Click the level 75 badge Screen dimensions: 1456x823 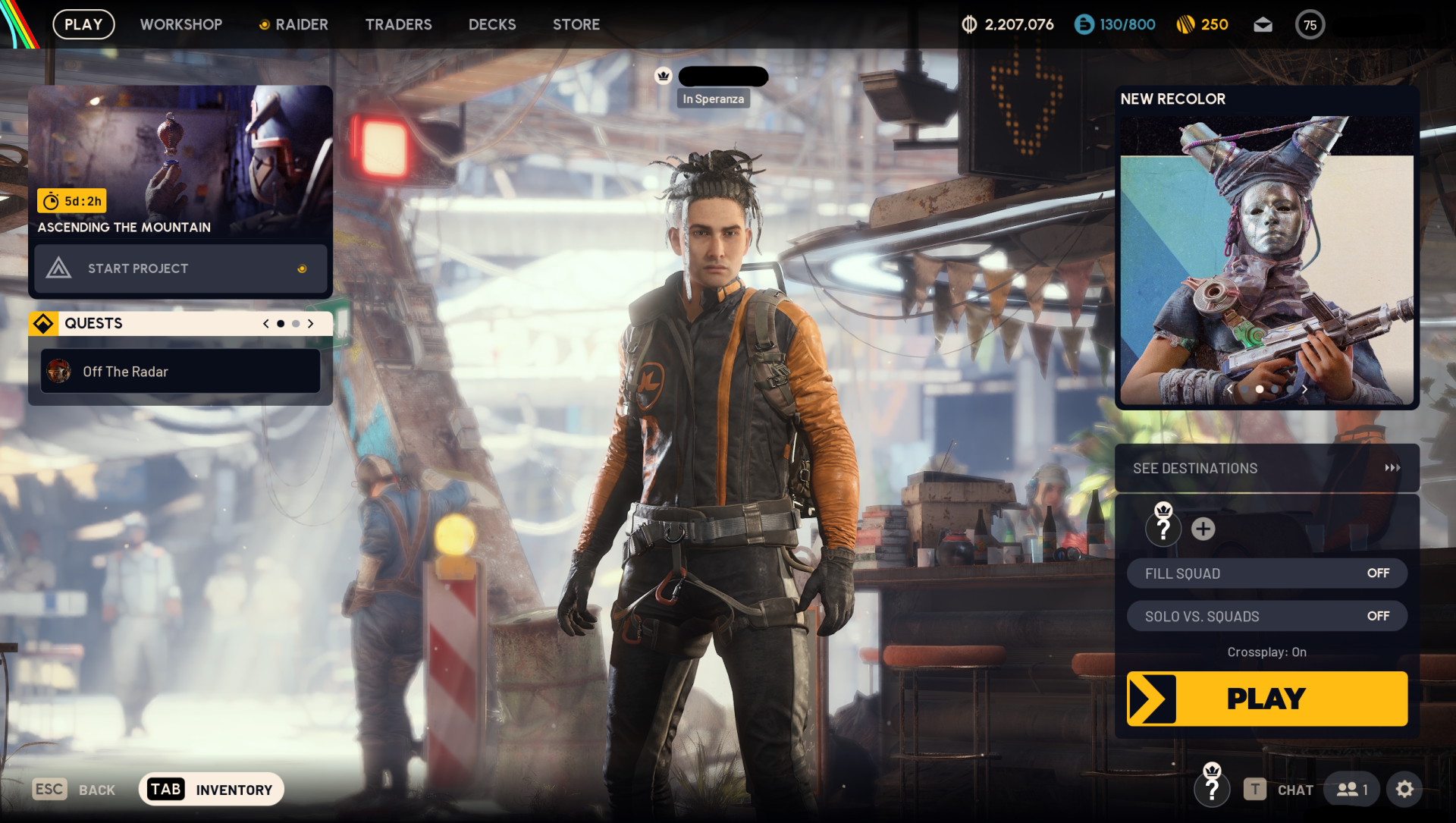1310,25
